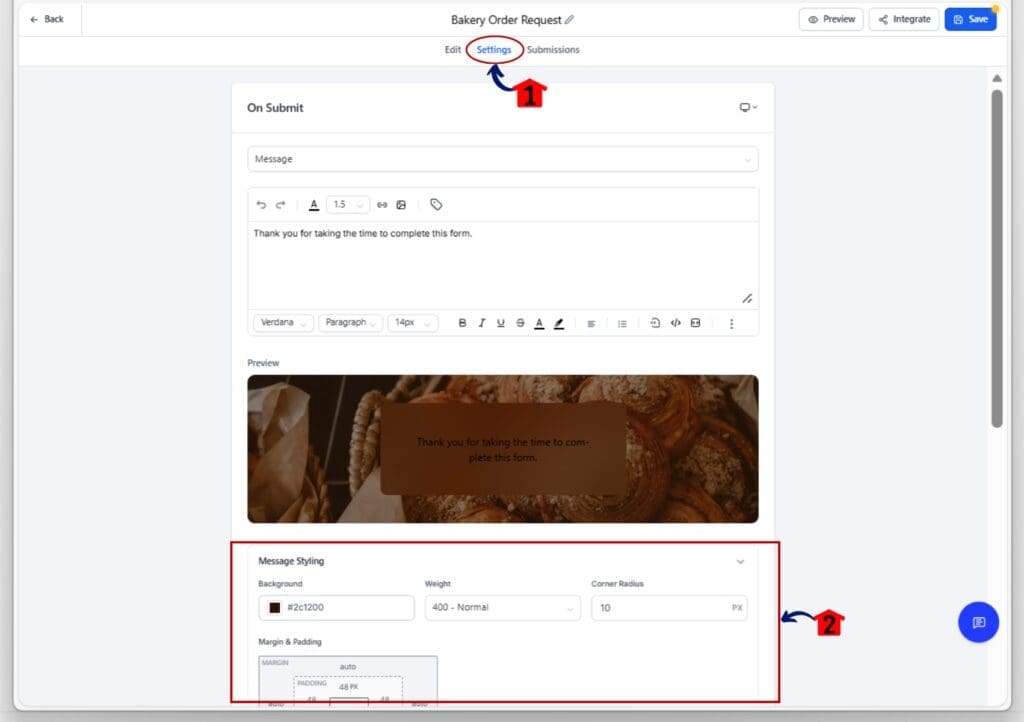1024x722 pixels.
Task: Toggle bold formatting in the editor
Action: pyautogui.click(x=462, y=322)
